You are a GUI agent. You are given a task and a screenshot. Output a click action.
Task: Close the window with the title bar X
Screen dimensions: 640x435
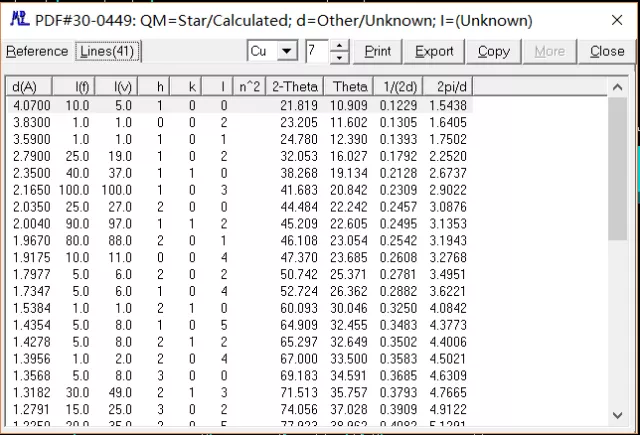pos(613,18)
